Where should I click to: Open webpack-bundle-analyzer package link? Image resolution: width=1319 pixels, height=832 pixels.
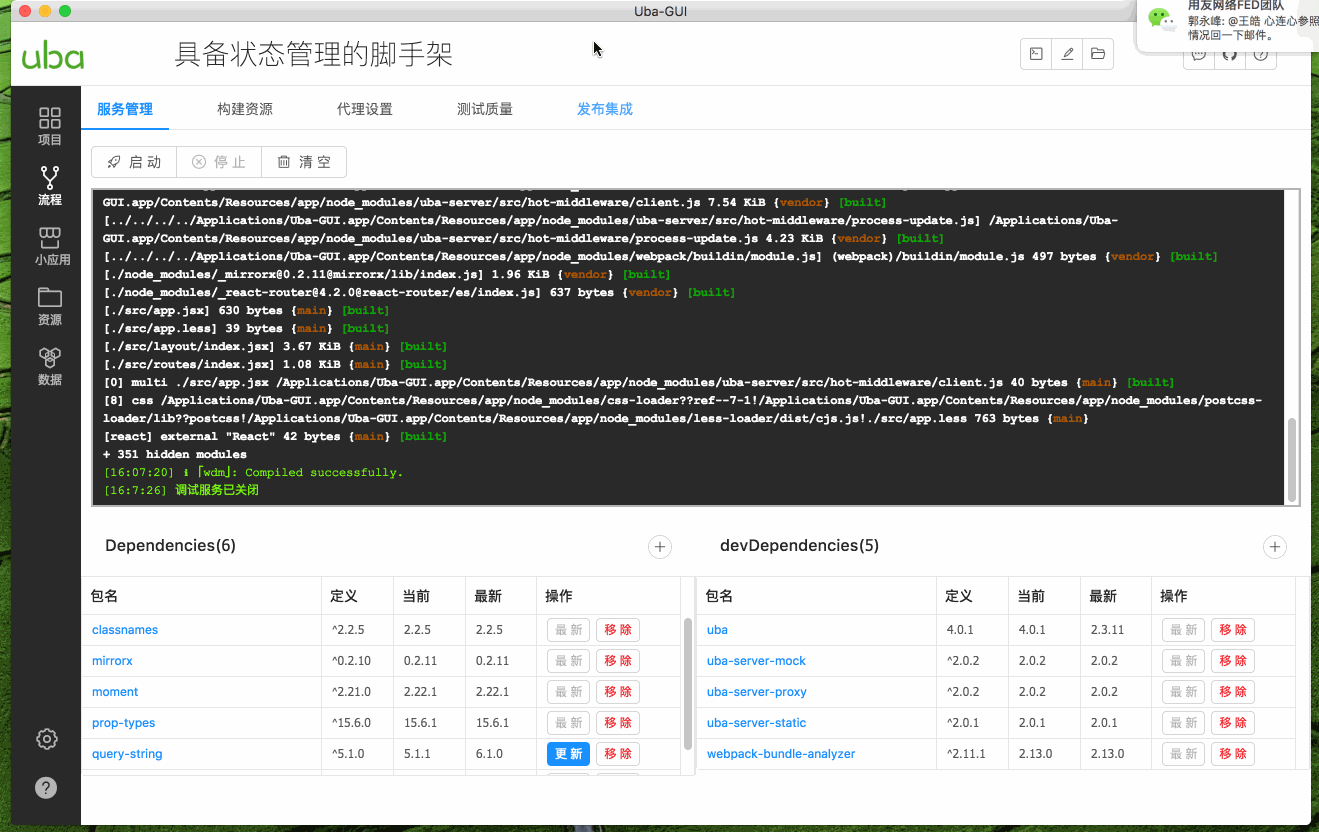[781, 754]
